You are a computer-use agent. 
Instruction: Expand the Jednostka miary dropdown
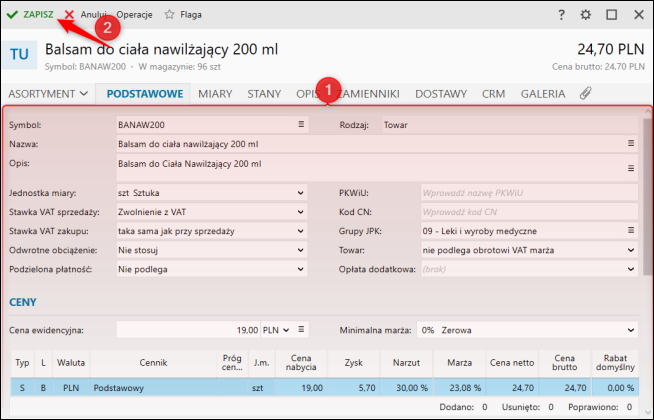[301, 192]
